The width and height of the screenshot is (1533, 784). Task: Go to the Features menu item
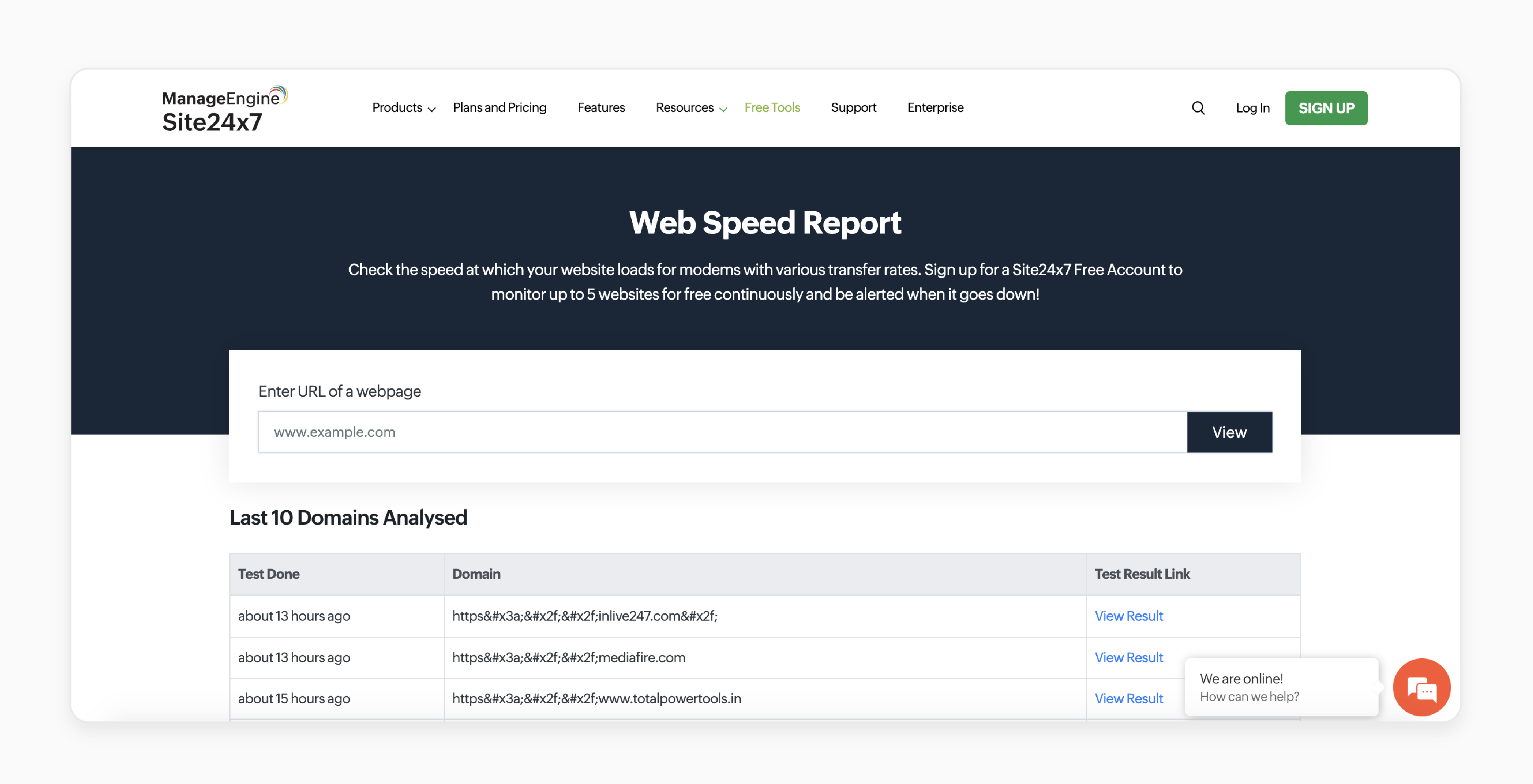601,108
